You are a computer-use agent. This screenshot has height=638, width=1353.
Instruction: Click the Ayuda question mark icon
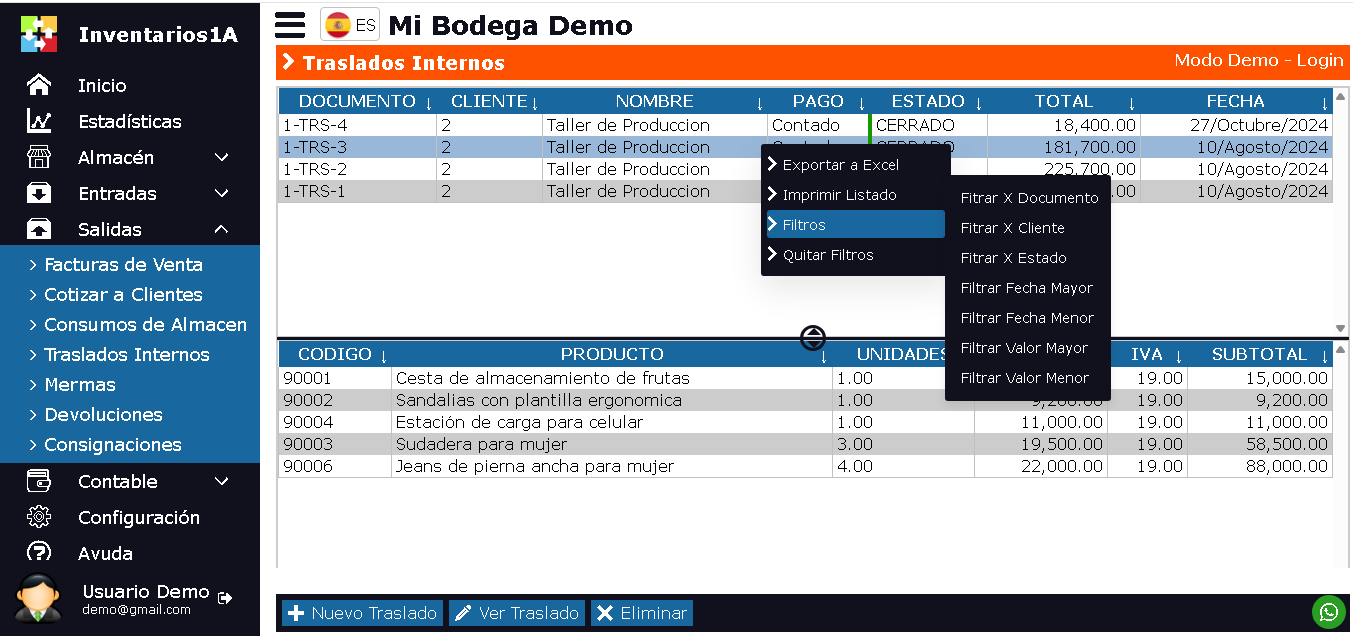(x=39, y=552)
